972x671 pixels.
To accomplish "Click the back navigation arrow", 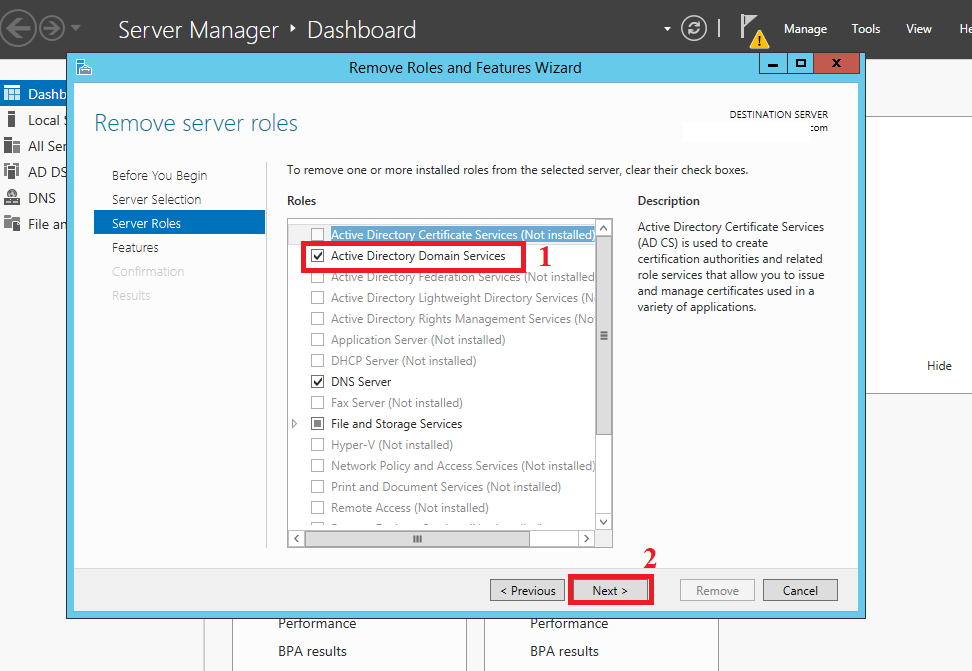I will [x=17, y=27].
